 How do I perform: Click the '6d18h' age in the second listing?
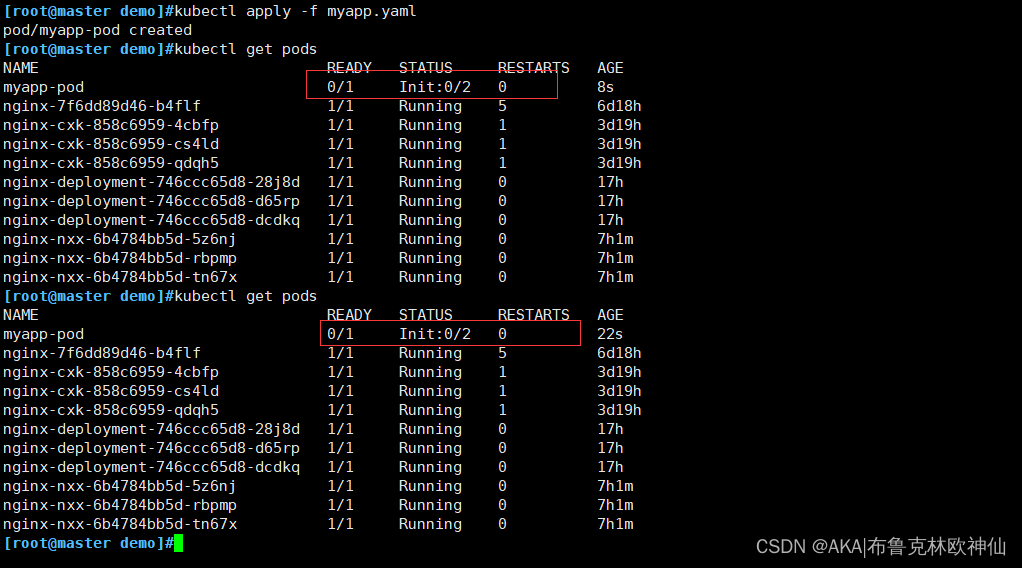tap(619, 353)
